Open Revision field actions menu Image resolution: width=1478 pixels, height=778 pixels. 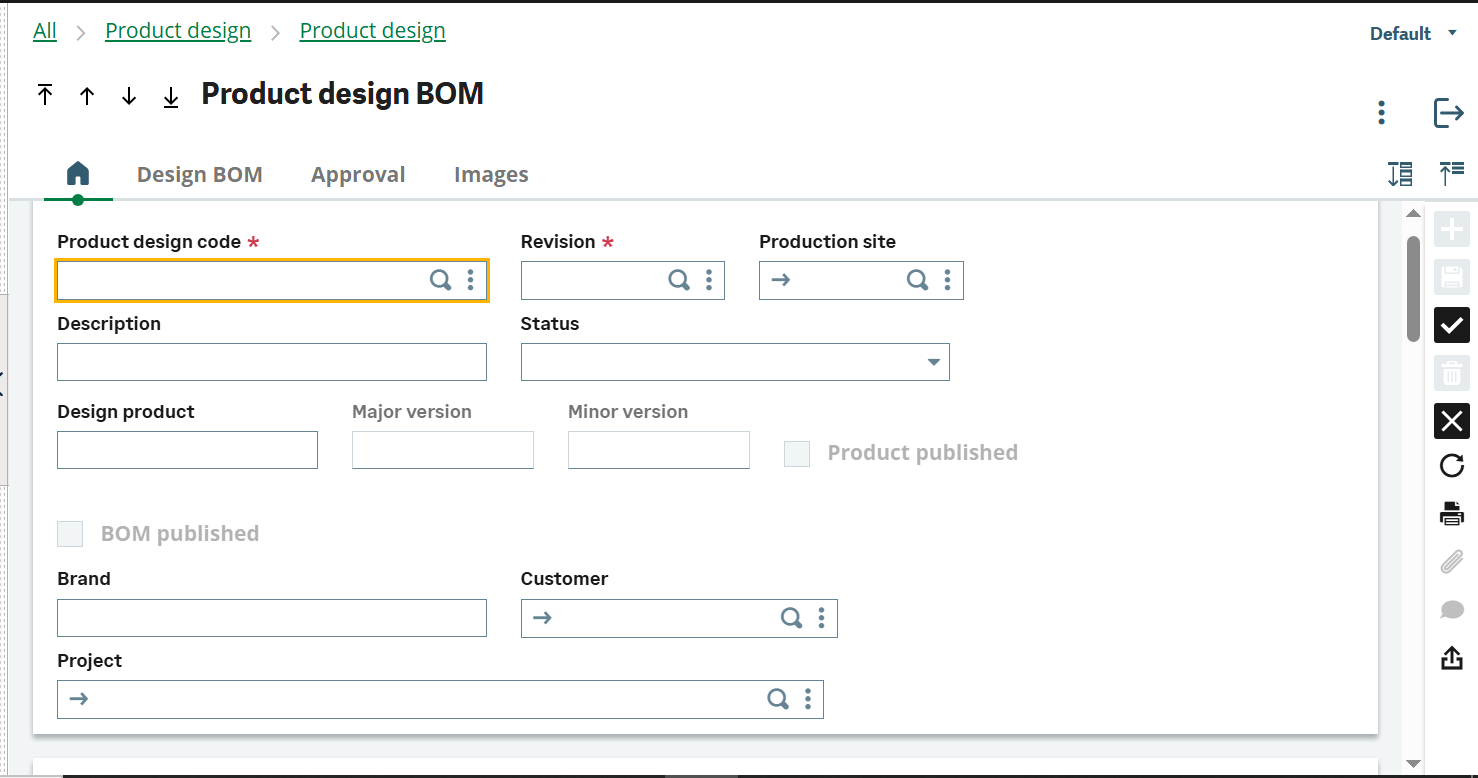(709, 280)
